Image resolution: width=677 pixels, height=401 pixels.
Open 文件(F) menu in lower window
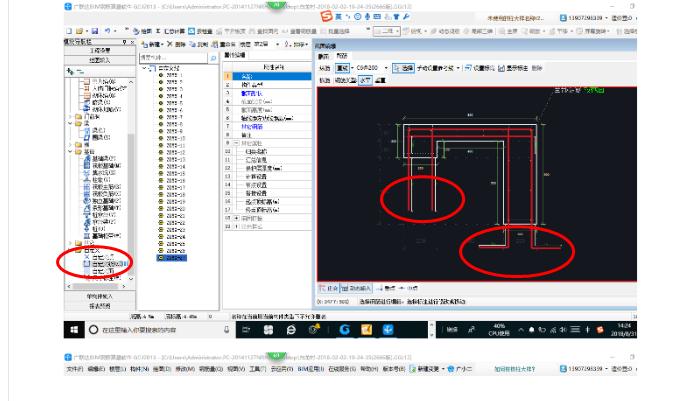pyautogui.click(x=75, y=369)
